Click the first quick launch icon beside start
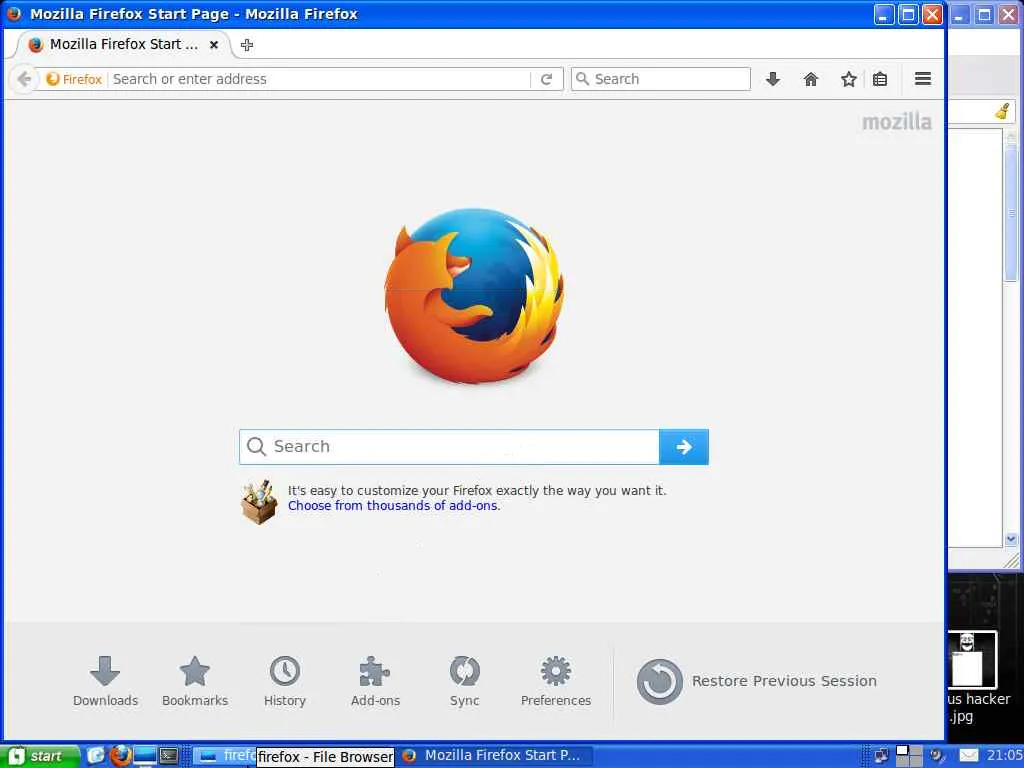 tap(95, 756)
